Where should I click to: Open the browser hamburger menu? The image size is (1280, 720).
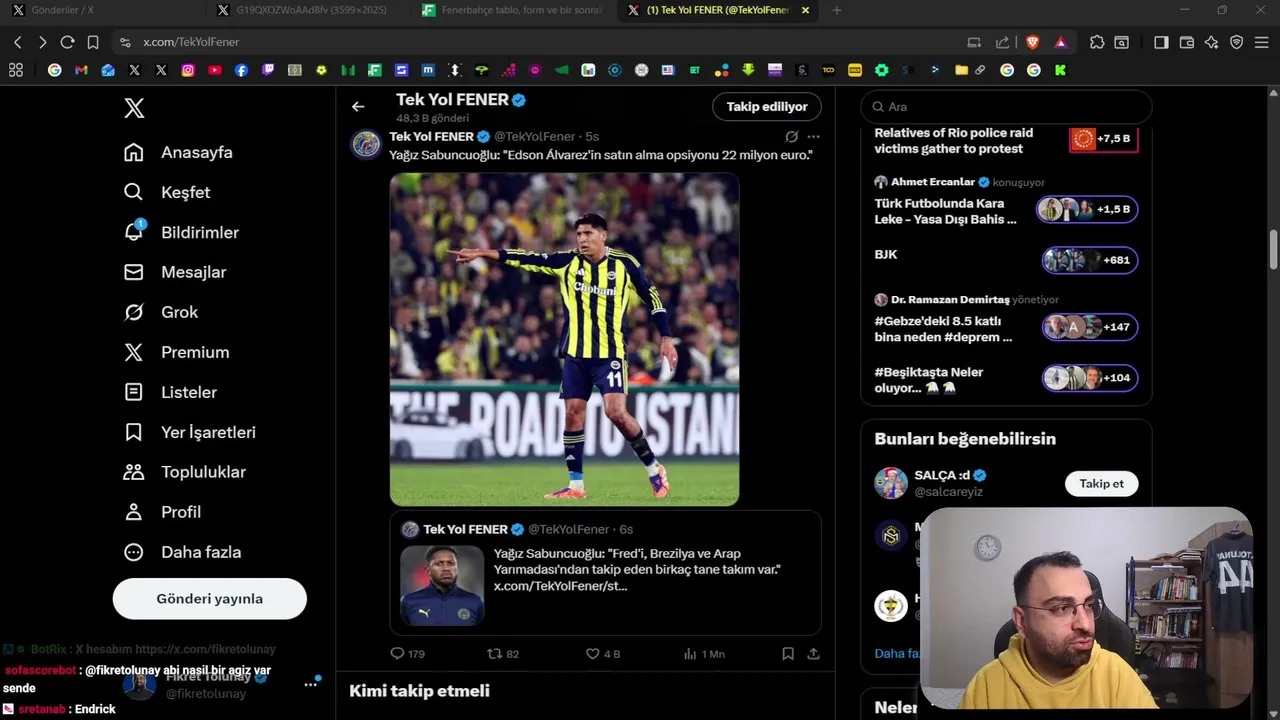pos(1261,42)
